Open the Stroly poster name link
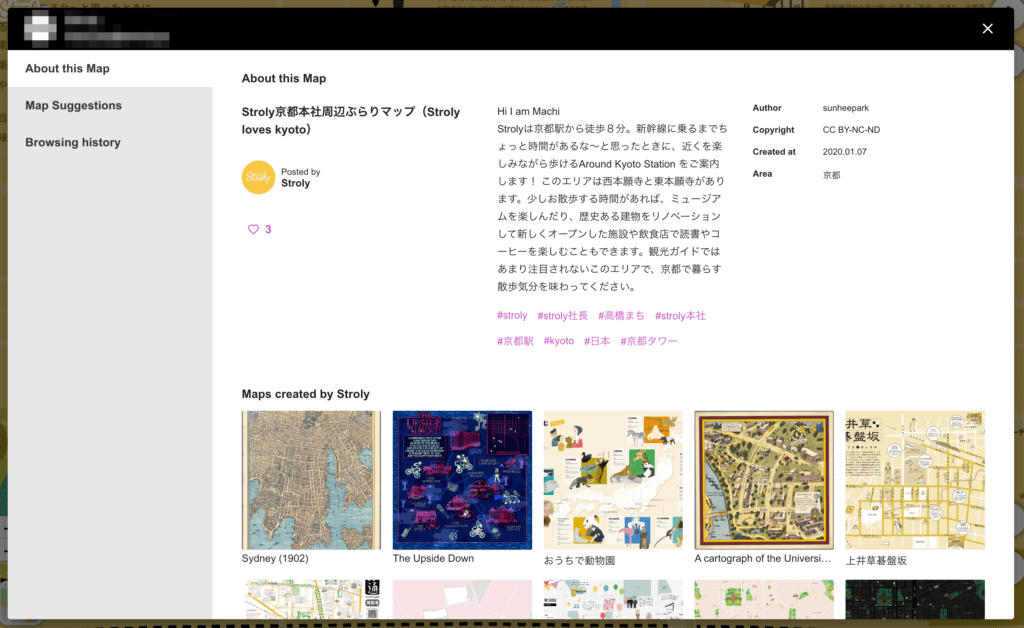This screenshot has width=1024, height=628. [x=295, y=183]
